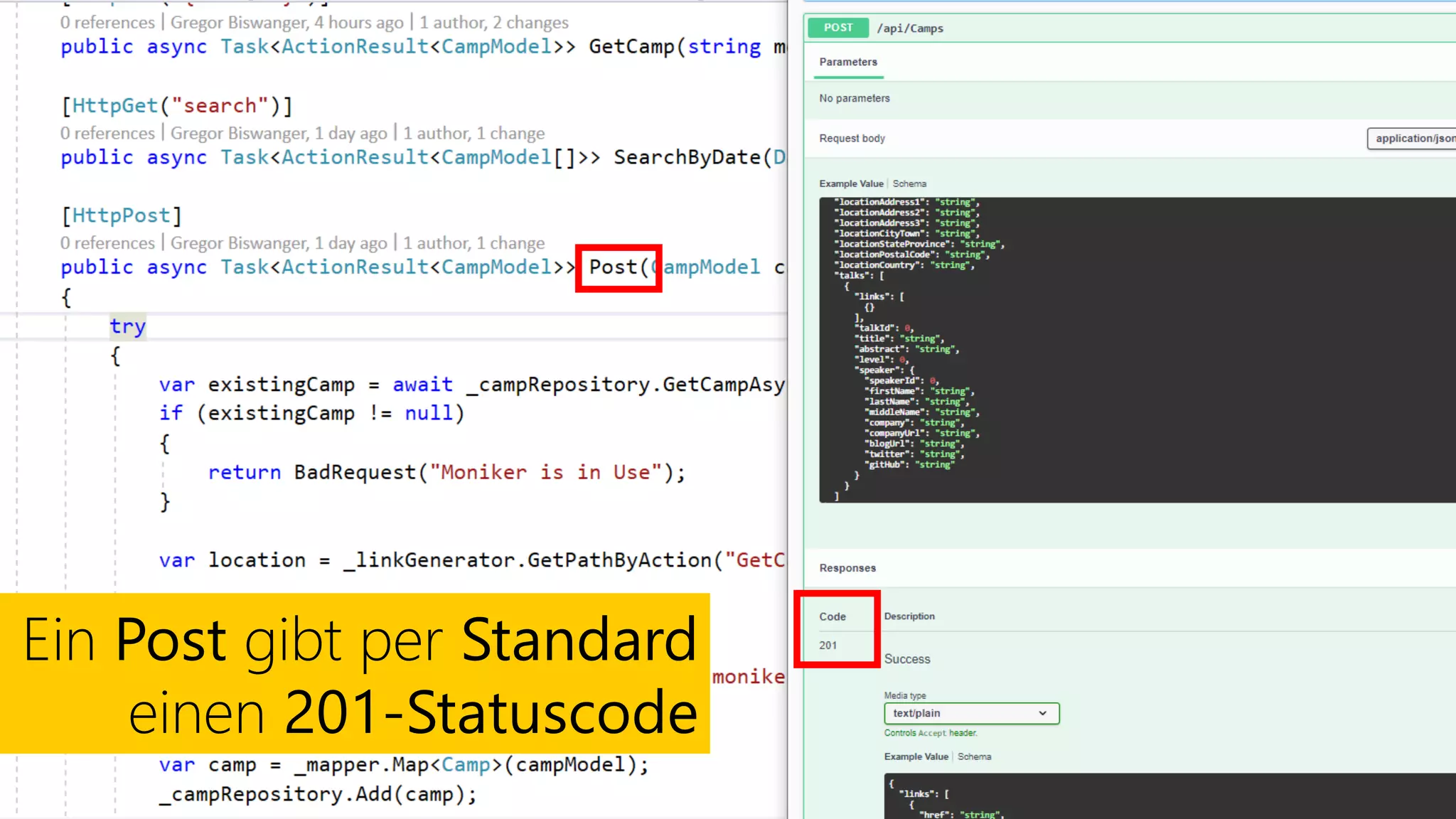Click the "talkId" line in JSON
This screenshot has height=819, width=1456.
(884, 328)
